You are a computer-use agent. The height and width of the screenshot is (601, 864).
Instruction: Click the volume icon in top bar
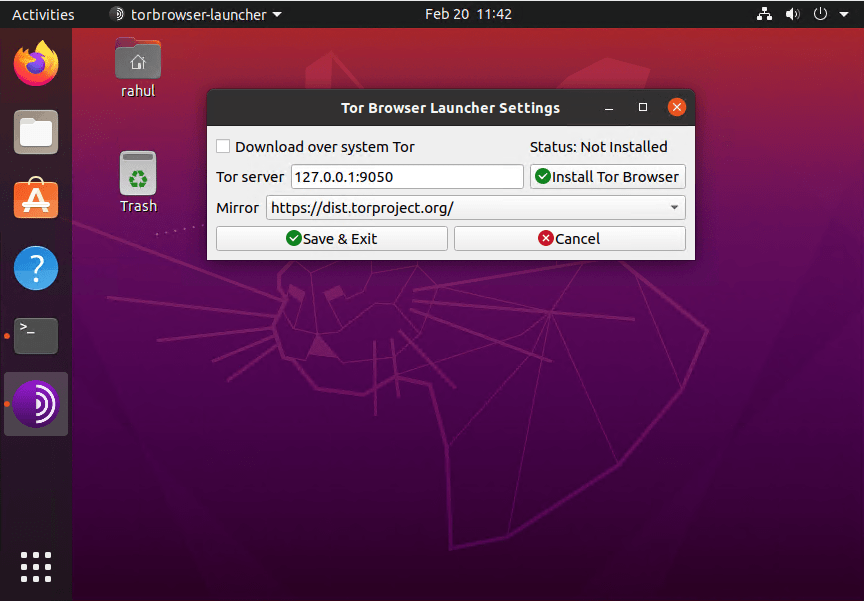[x=792, y=14]
